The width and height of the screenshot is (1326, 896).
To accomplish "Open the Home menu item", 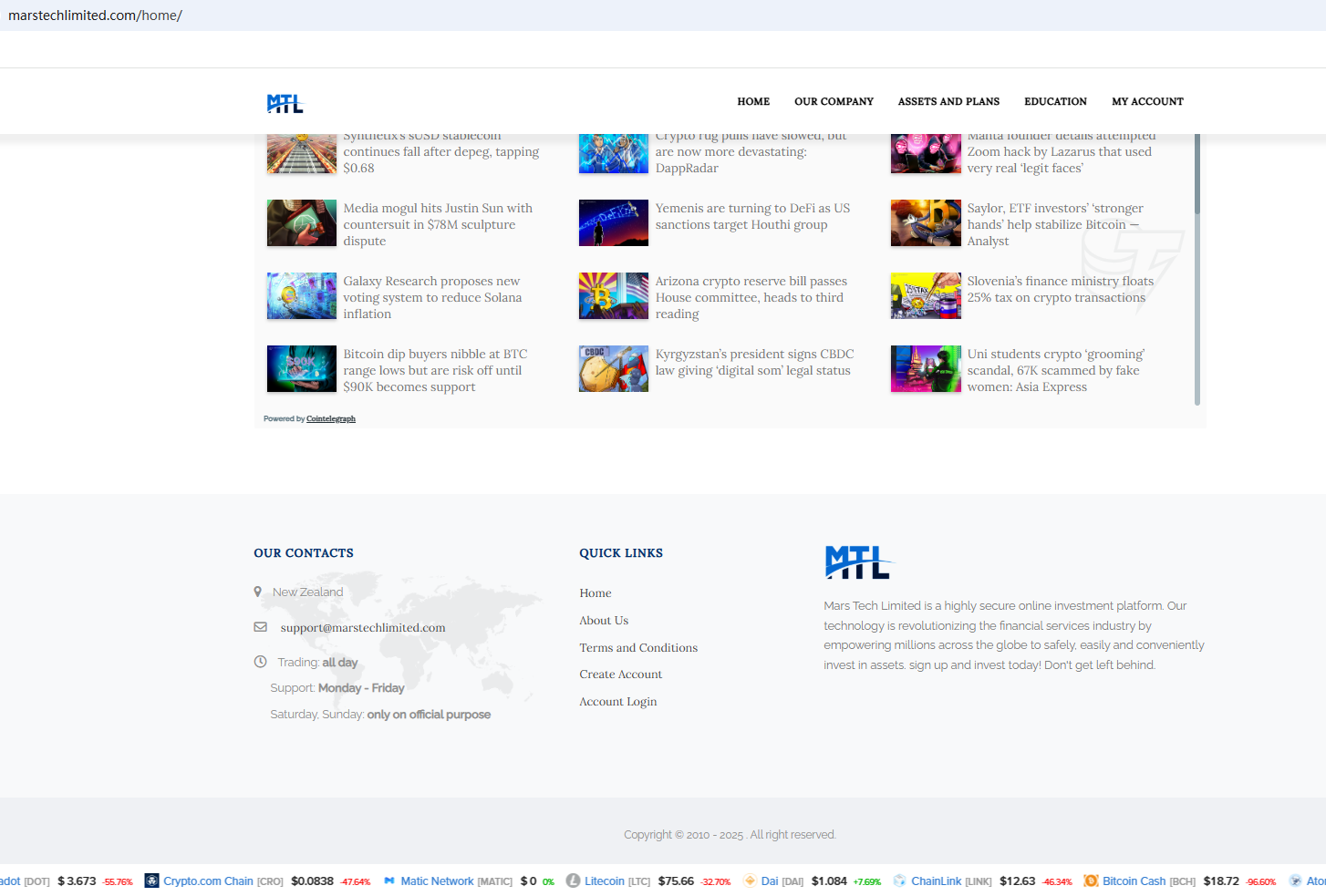I will (x=753, y=101).
